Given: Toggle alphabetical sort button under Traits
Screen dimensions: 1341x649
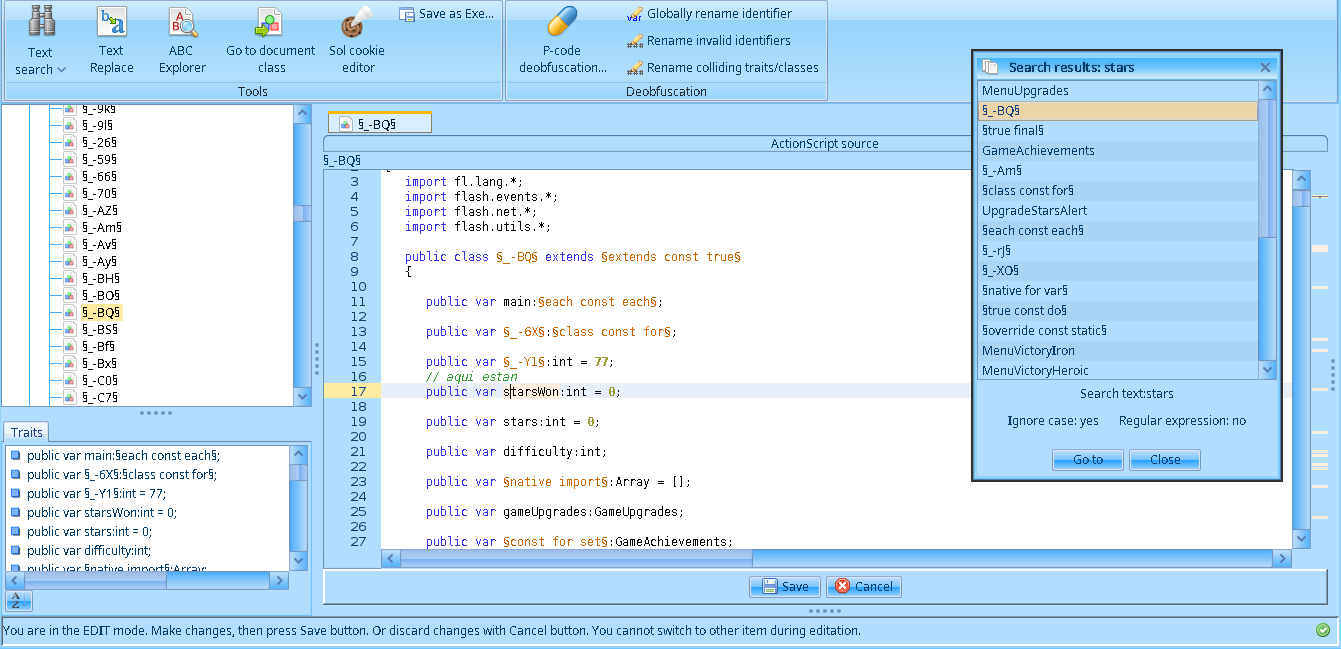Looking at the screenshot, I should tap(19, 600).
